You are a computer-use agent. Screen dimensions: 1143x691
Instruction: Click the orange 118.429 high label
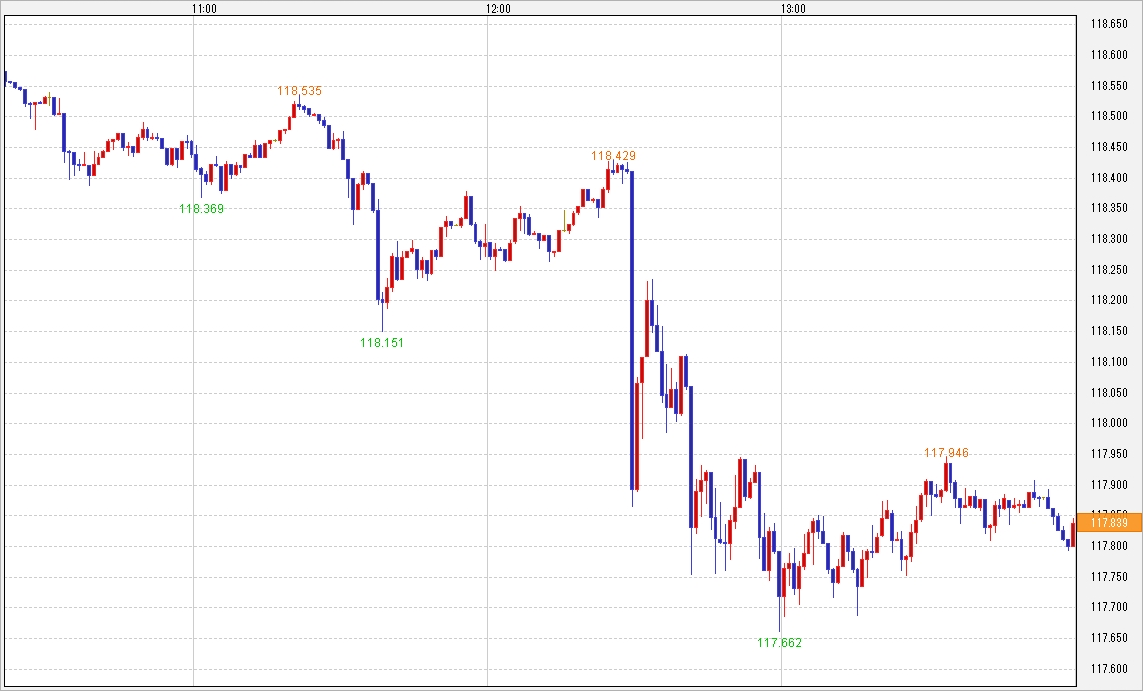[613, 156]
